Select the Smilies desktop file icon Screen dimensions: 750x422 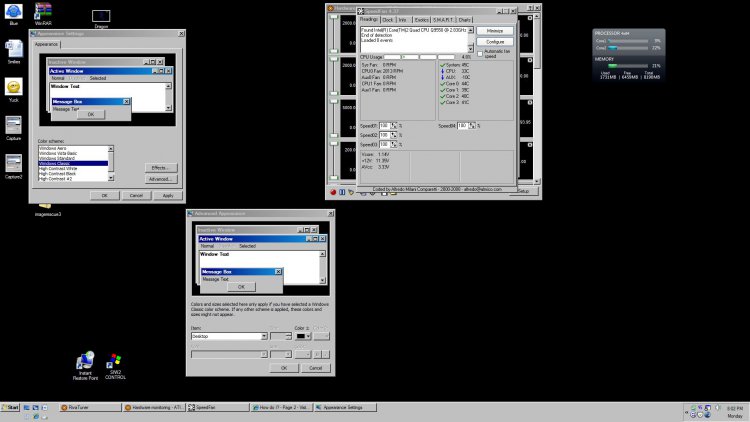pyautogui.click(x=13, y=52)
